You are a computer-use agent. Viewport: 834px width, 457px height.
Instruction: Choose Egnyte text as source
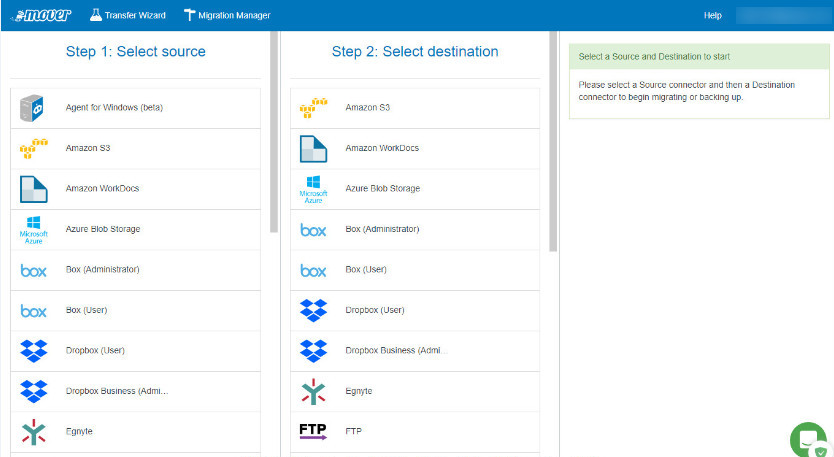point(79,431)
